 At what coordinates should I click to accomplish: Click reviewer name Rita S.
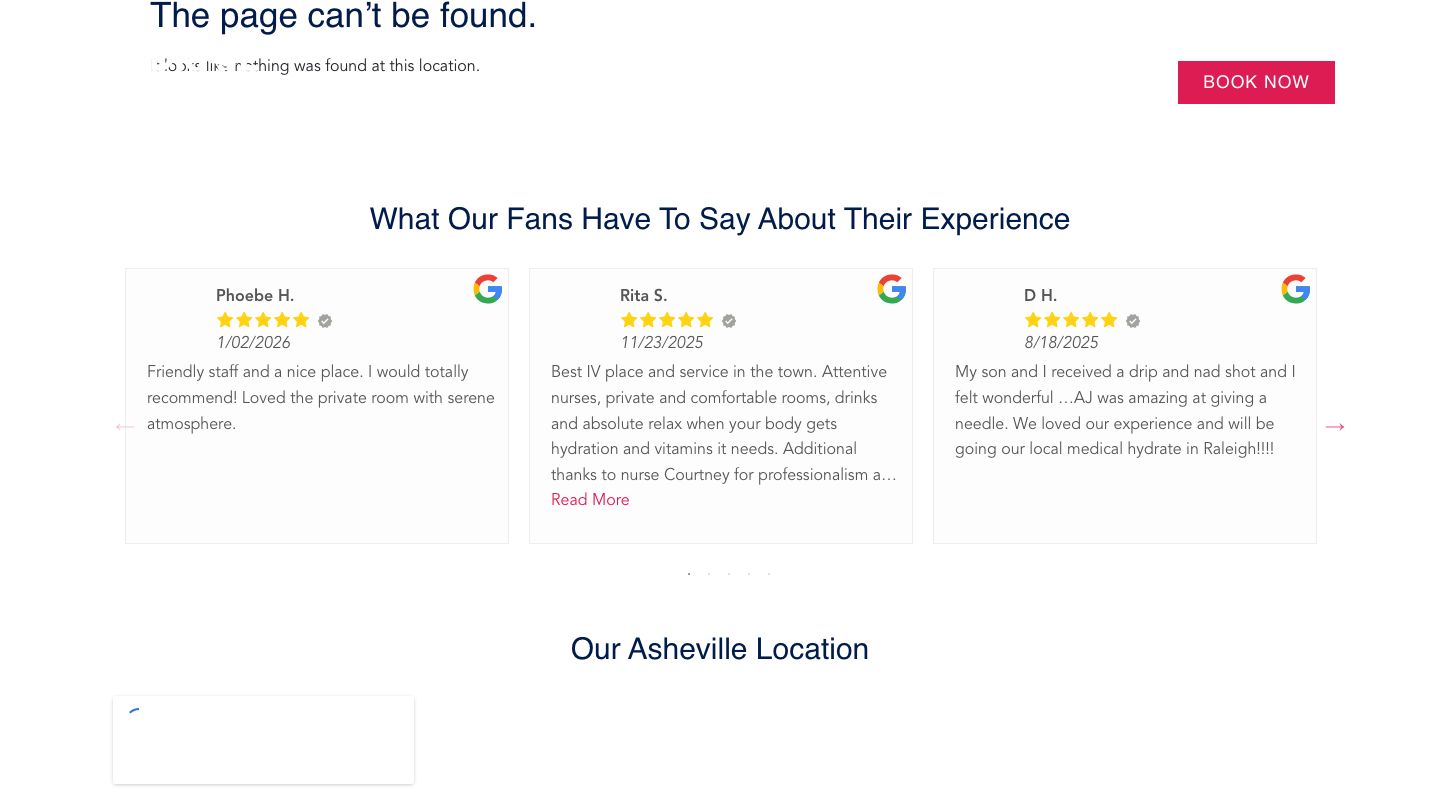(x=643, y=296)
